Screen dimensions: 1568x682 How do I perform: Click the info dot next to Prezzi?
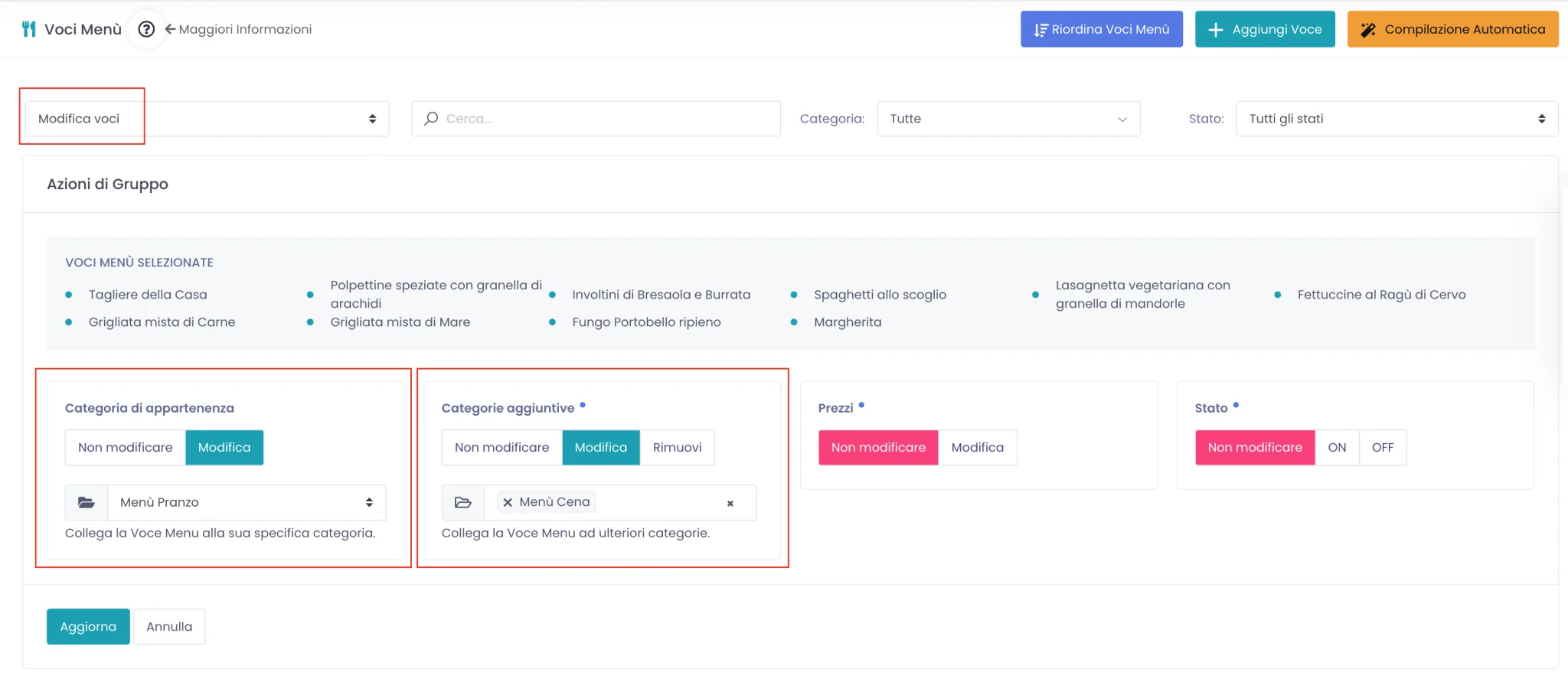(x=861, y=405)
